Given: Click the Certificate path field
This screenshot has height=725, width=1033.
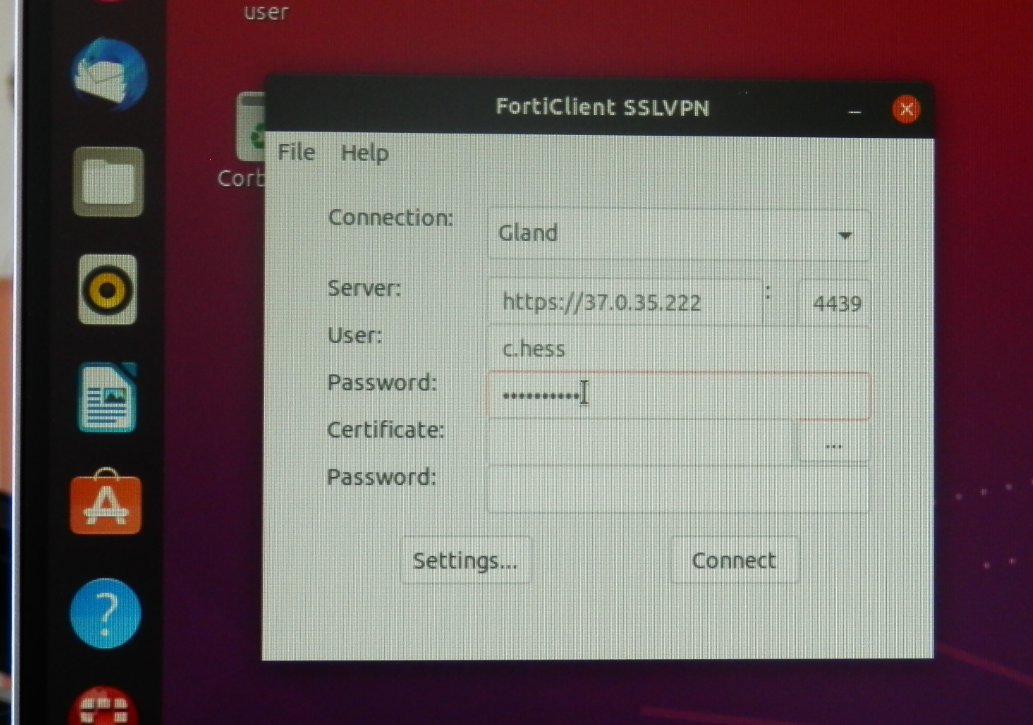Looking at the screenshot, I should coord(640,442).
